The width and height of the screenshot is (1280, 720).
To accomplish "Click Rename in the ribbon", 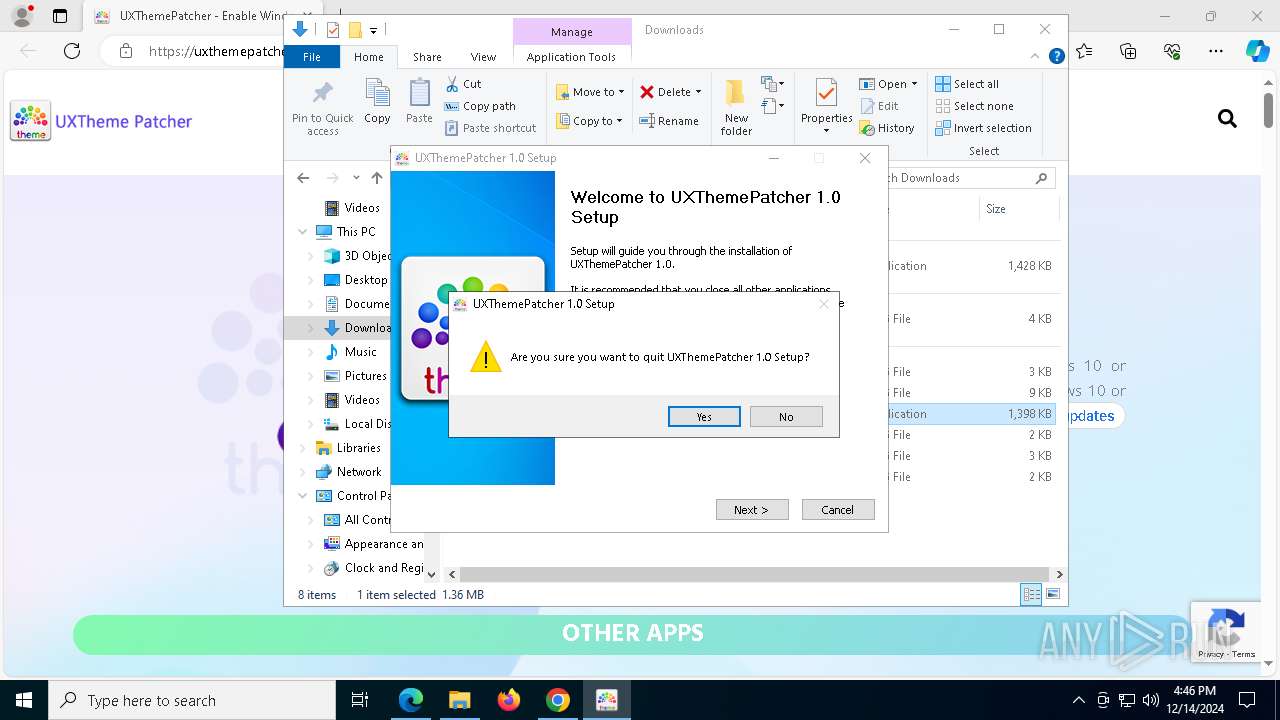I will pyautogui.click(x=669, y=121).
